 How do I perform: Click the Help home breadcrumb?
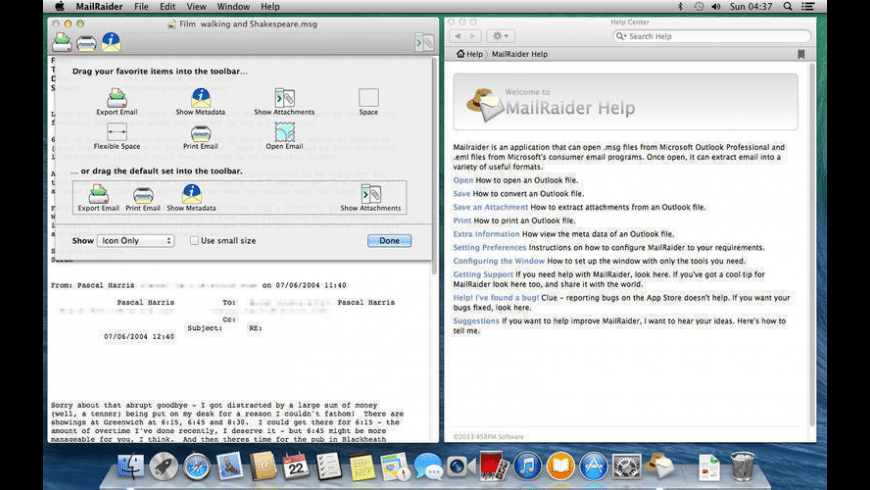pos(469,54)
